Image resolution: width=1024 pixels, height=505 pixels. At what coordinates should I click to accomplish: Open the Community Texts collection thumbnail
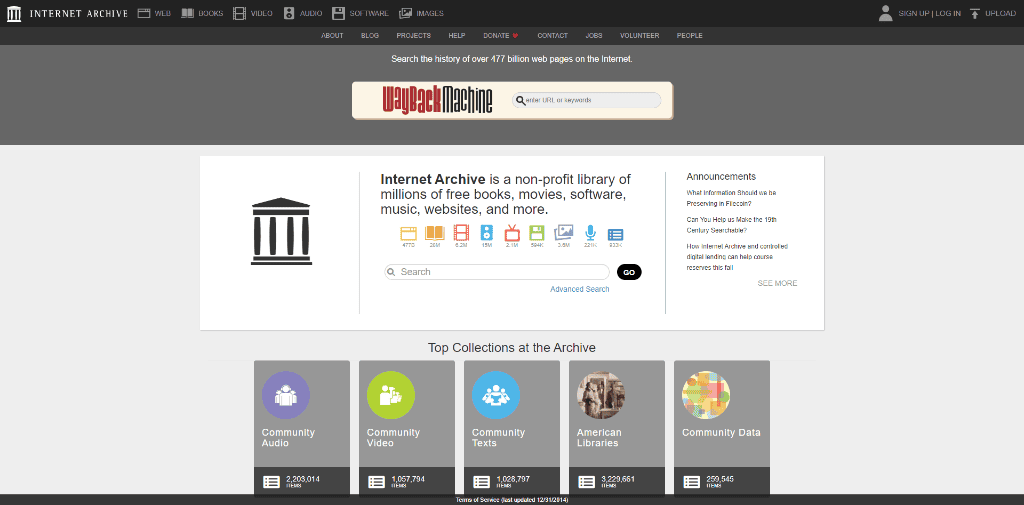click(x=496, y=395)
